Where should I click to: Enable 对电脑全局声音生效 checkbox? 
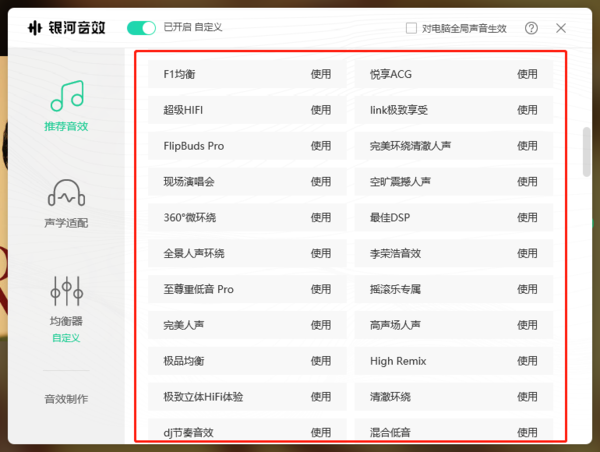[412, 28]
